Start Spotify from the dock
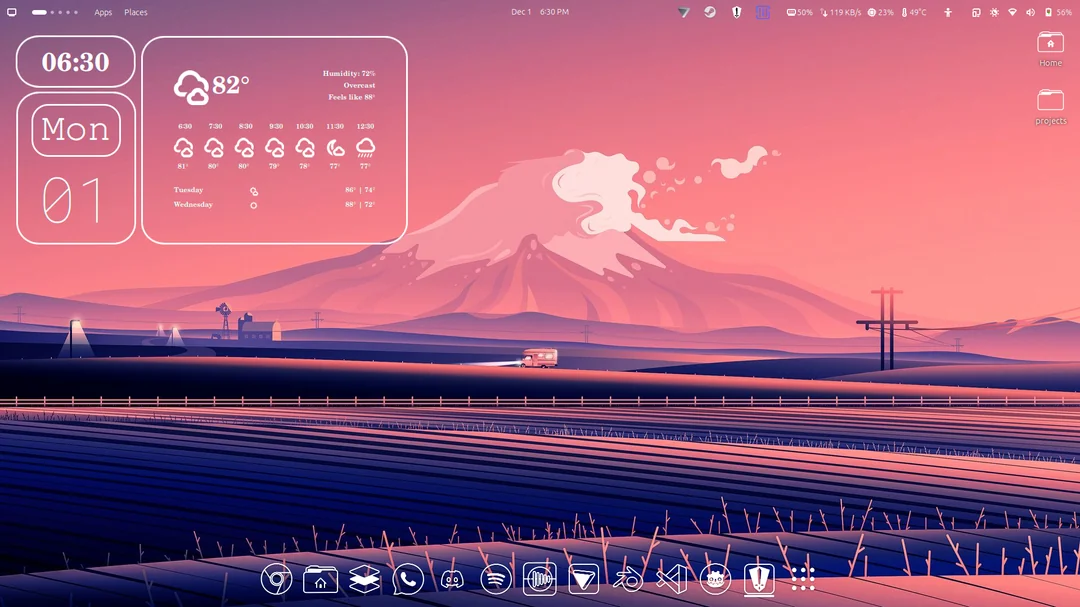The image size is (1080, 607). click(x=494, y=578)
